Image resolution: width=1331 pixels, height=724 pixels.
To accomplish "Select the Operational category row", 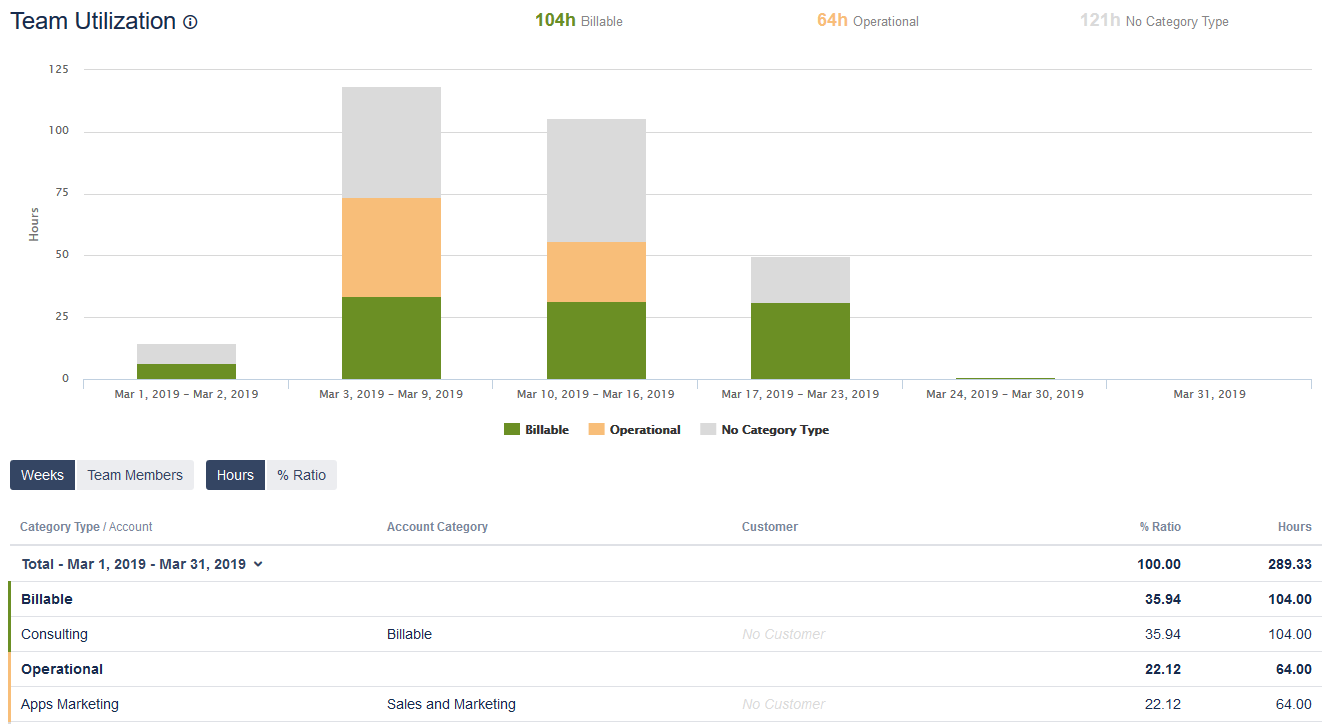I will [665, 669].
